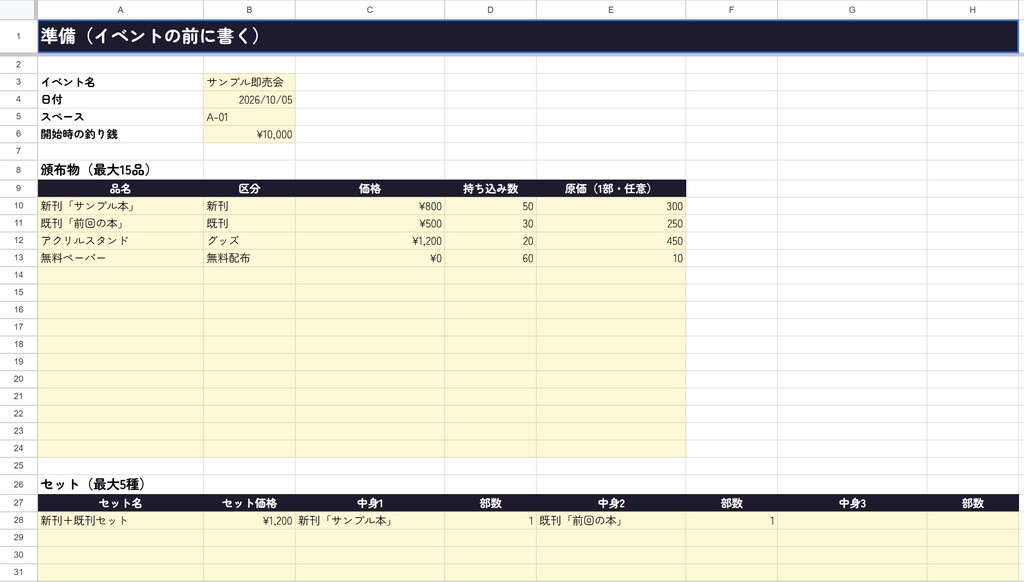Select the 無料ペーパー item cell

tap(121, 258)
